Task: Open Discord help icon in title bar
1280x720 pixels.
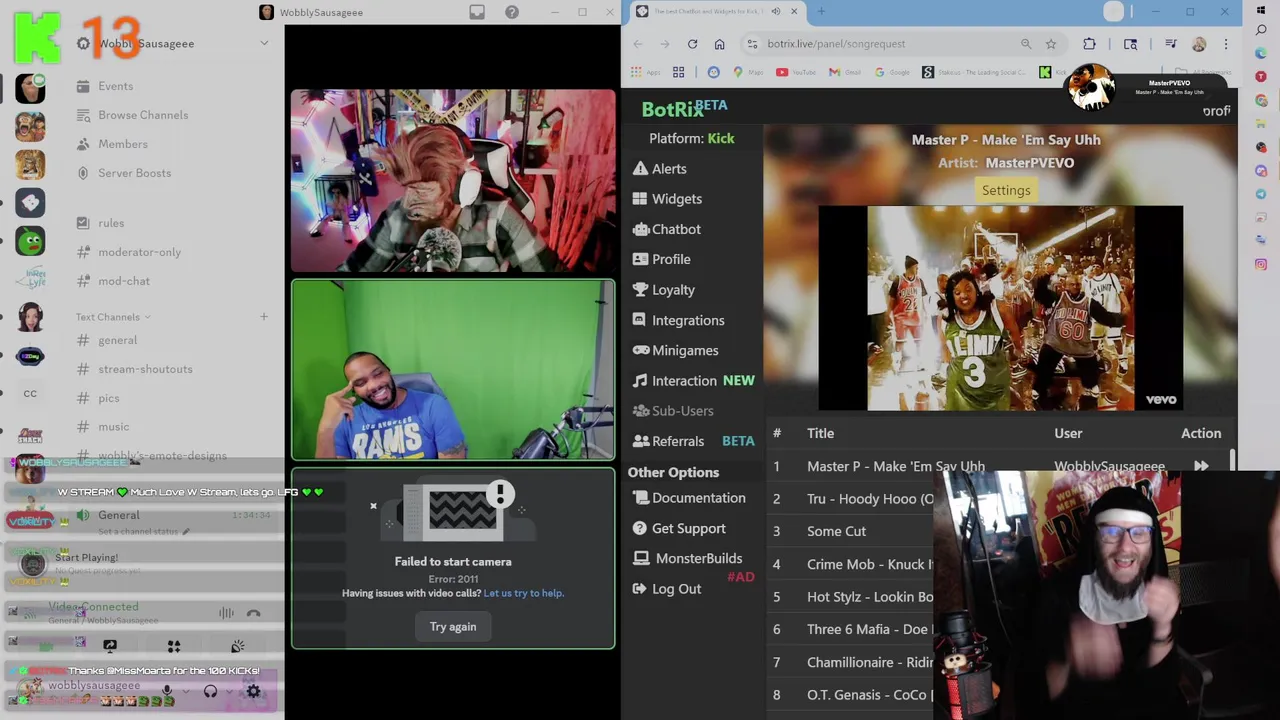Action: 512,12
